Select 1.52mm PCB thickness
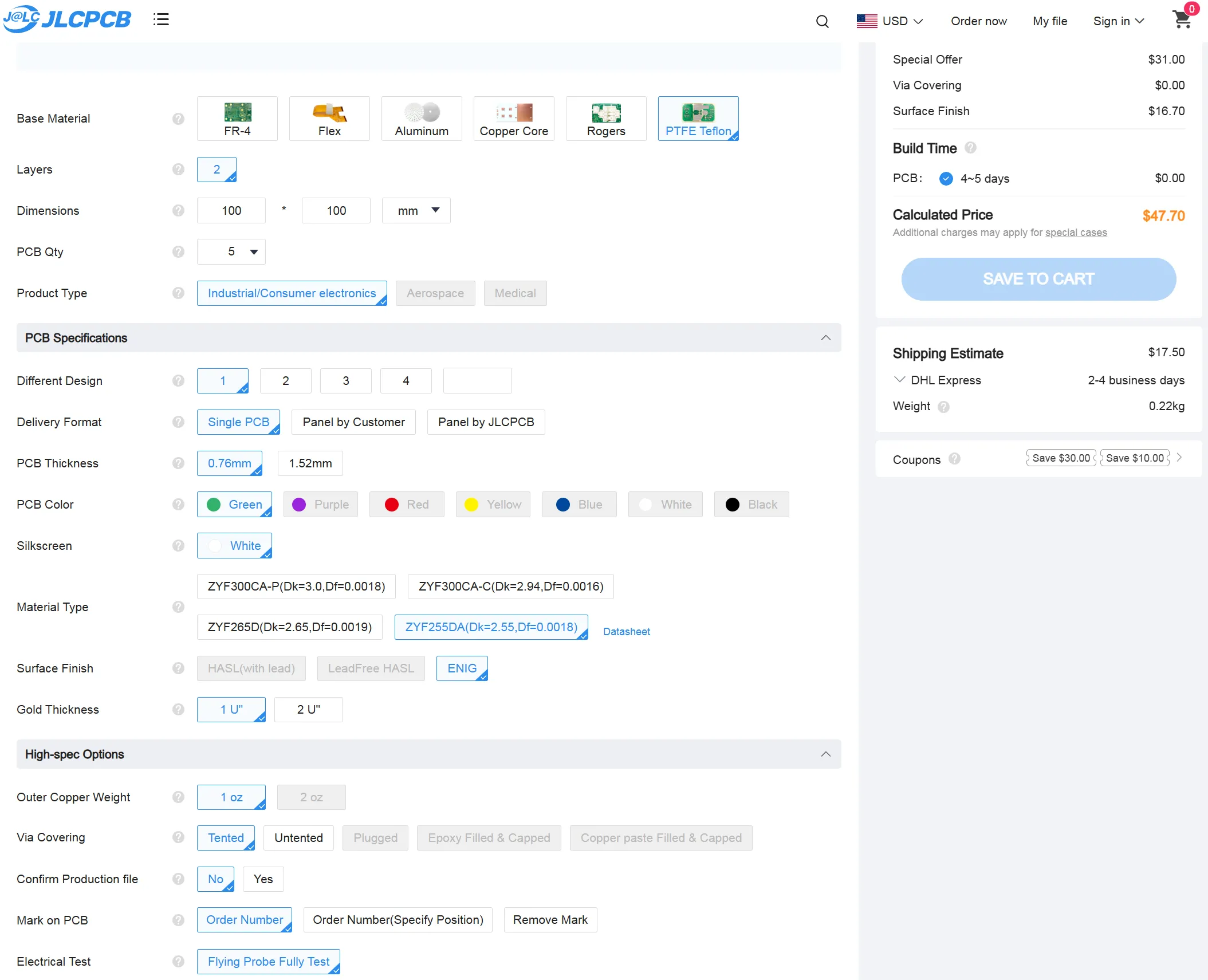1208x980 pixels. point(310,463)
